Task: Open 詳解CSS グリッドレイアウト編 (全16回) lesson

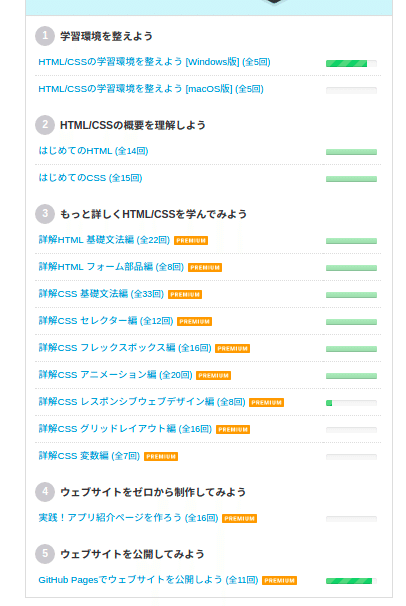Action: (125, 429)
